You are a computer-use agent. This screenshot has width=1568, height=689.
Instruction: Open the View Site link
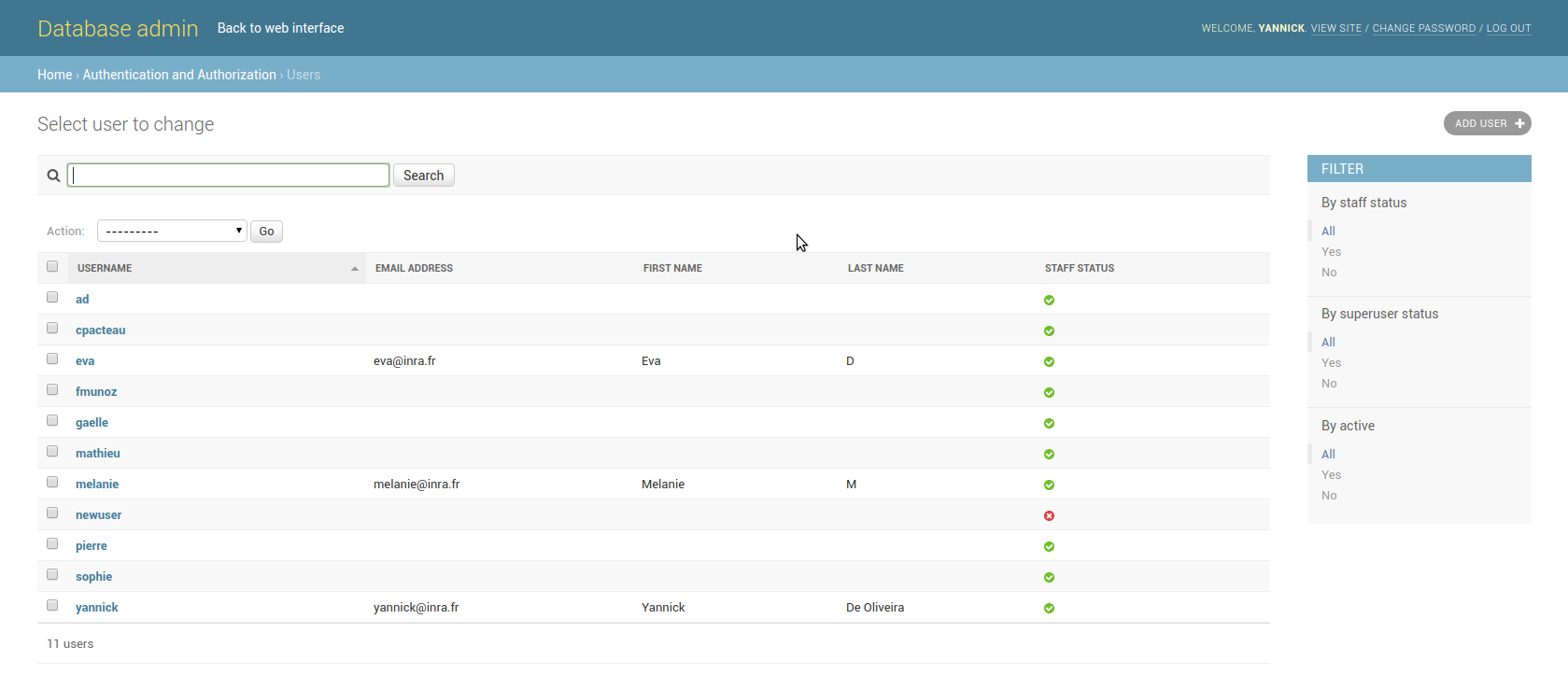pos(1336,28)
